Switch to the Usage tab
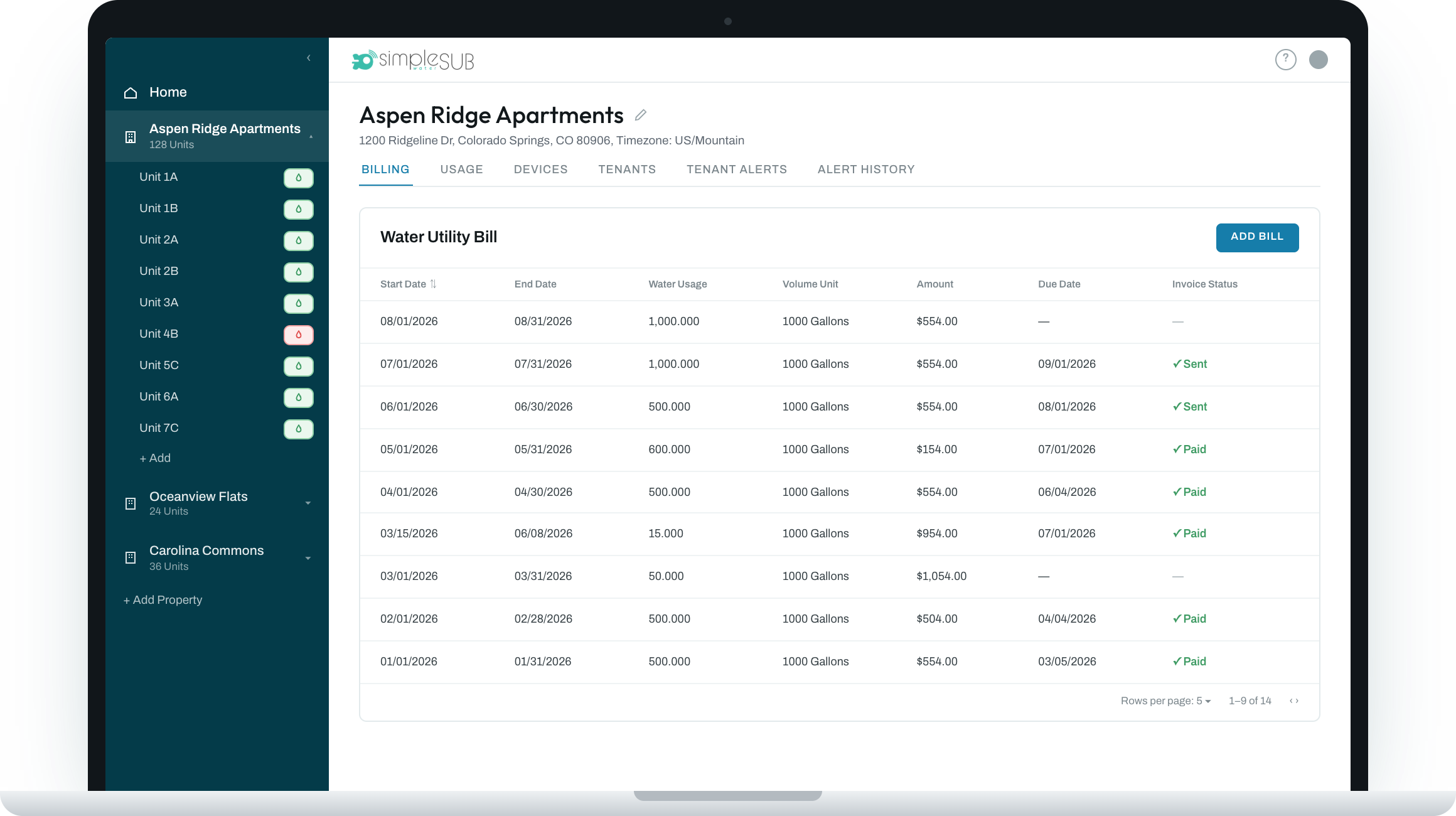 [x=462, y=169]
